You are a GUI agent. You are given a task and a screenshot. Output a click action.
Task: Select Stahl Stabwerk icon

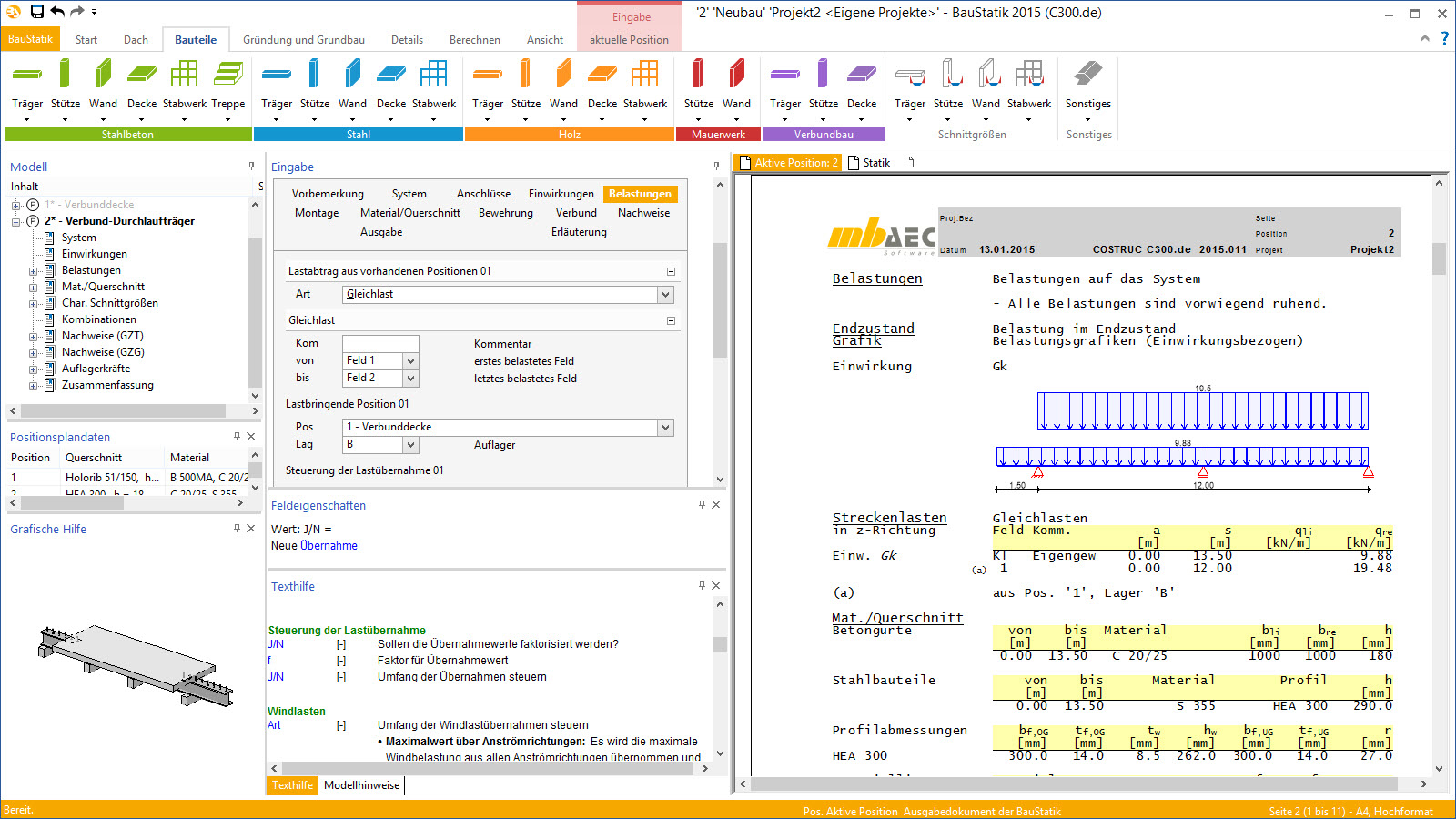pyautogui.click(x=434, y=75)
